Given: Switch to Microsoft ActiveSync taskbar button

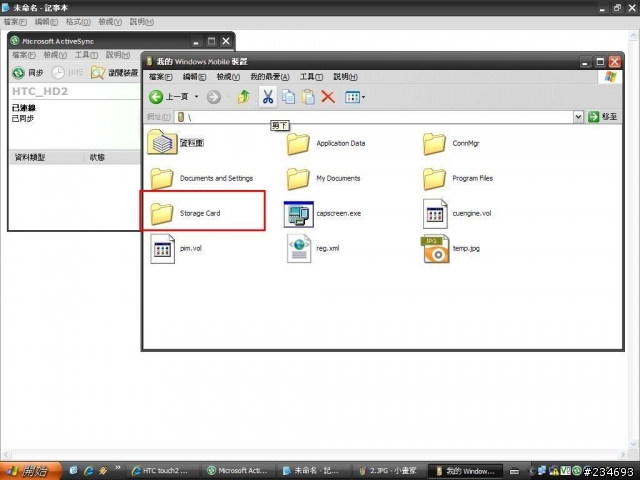Looking at the screenshot, I should pos(238,471).
